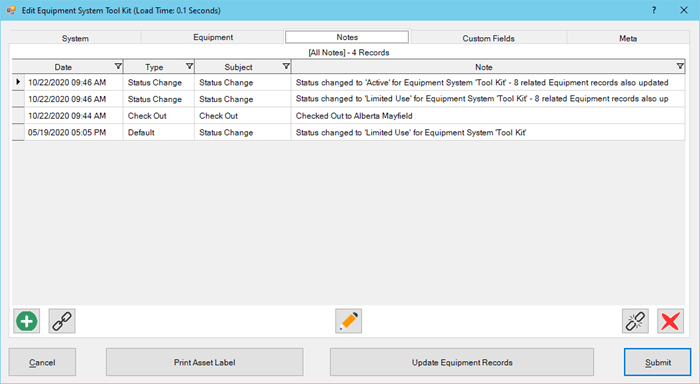The image size is (700, 384).
Task: Select row header of the Check Out note
Action: (x=18, y=116)
